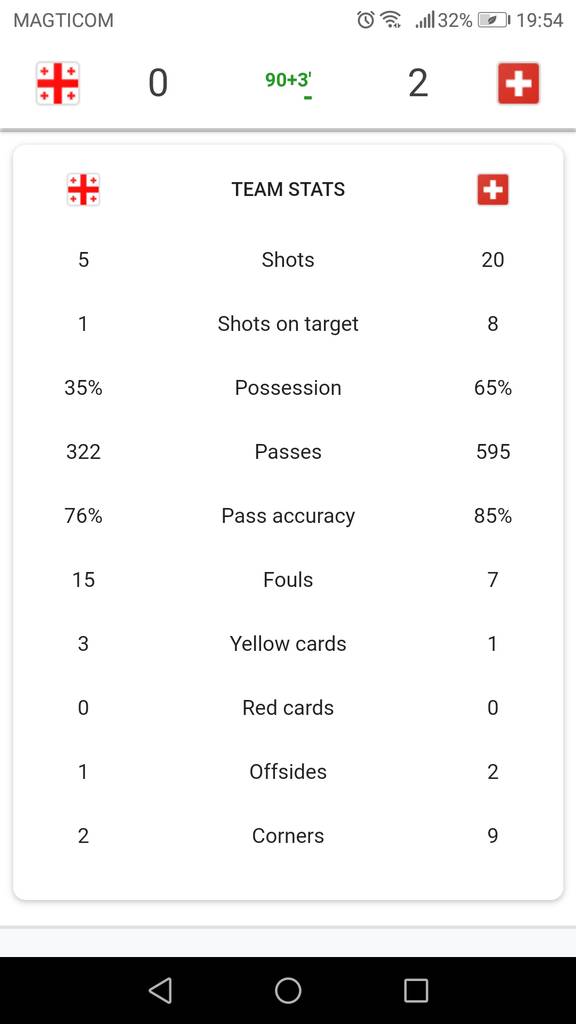Tap the alarm icon in status bar
576x1024 pixels.
point(366,20)
